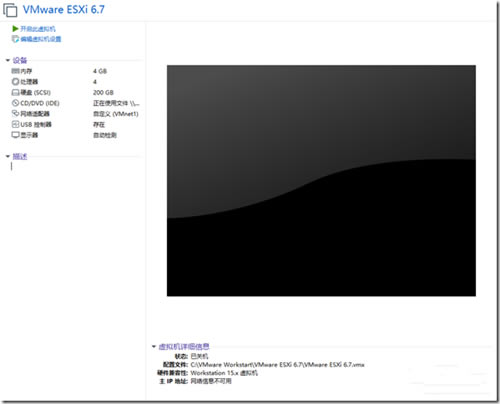
Task: Click the (VMnet1) network value
Action: [116, 114]
